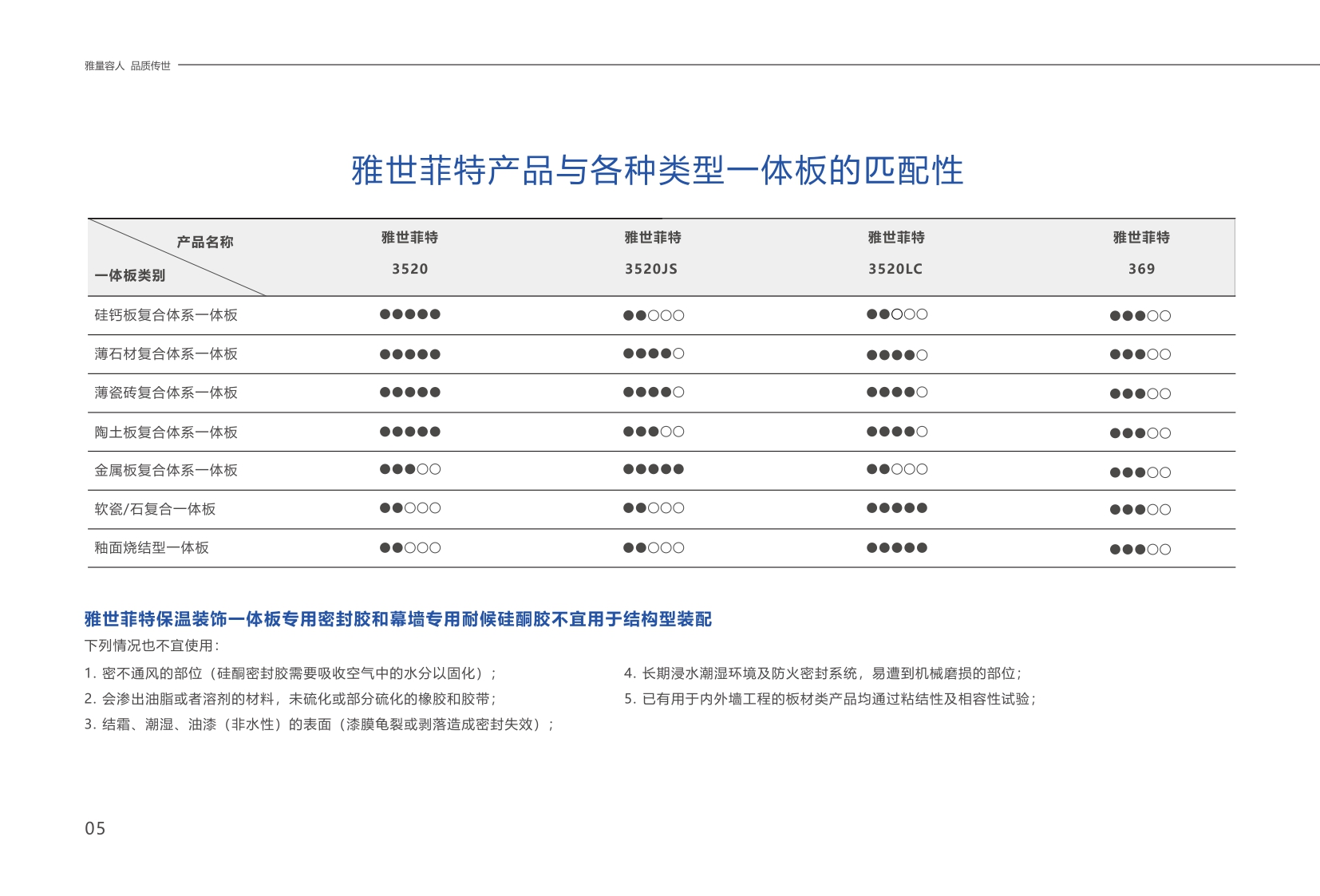Click the 3520LC rating dots for 薄石材复合体系一体板
Screen dimensions: 1320x896
click(x=897, y=355)
